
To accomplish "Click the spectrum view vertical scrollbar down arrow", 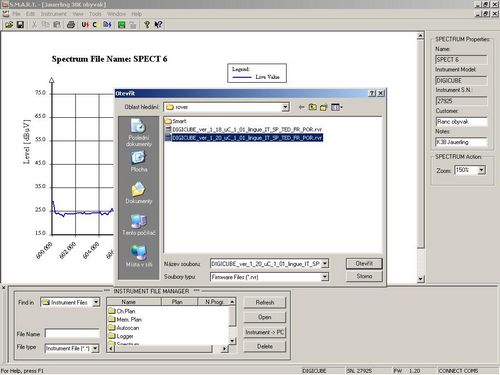I will pyautogui.click(x=421, y=279).
